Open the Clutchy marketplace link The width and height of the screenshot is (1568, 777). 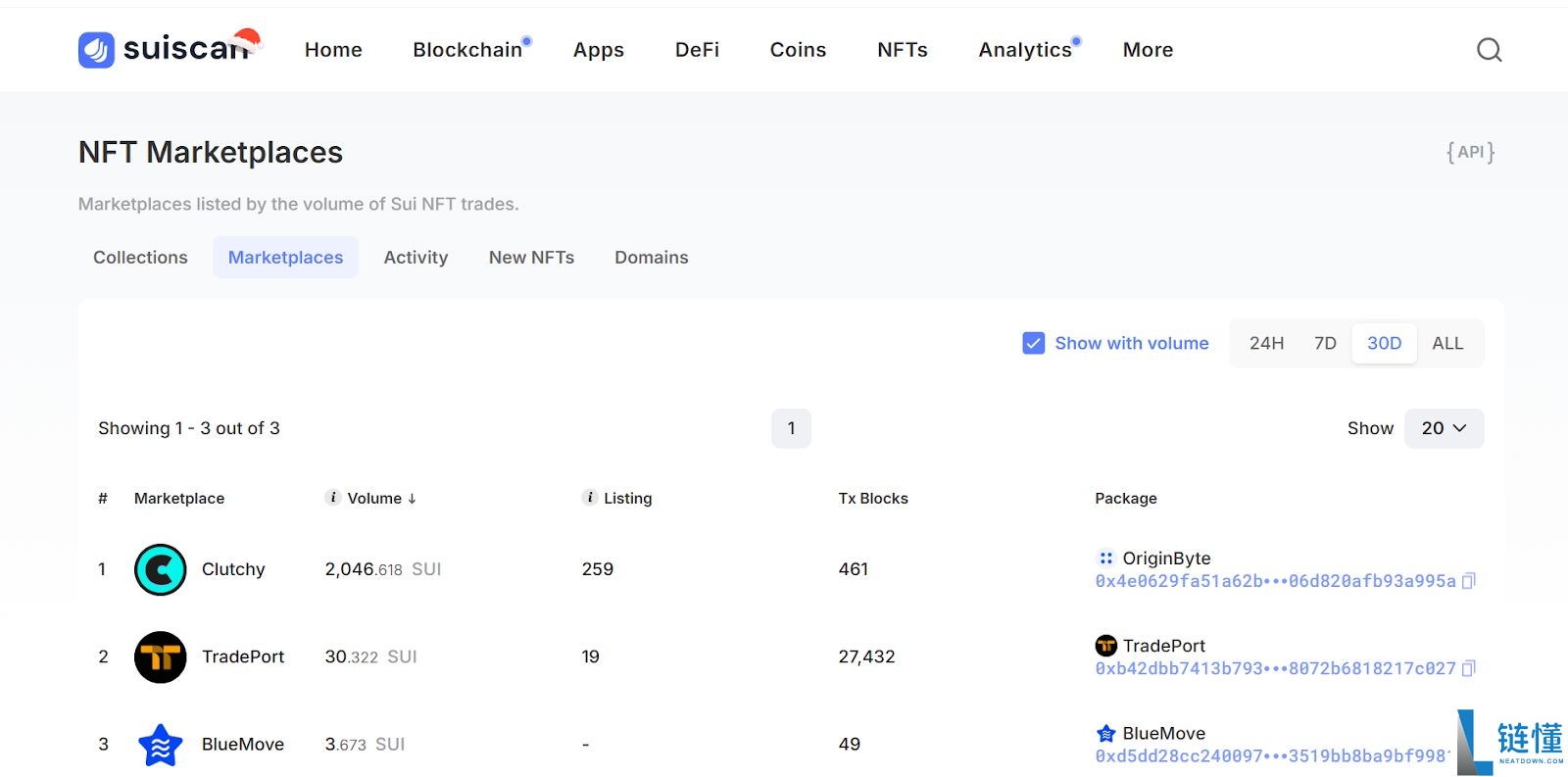point(233,569)
